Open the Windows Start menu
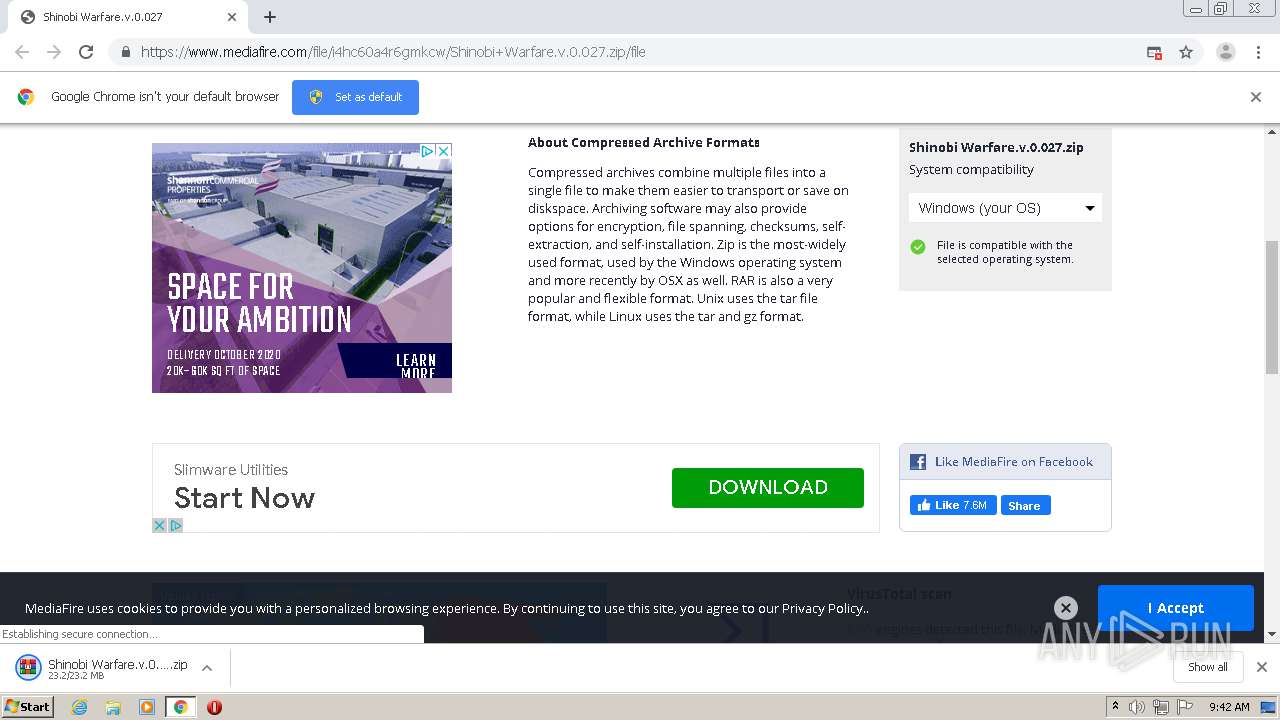The width and height of the screenshot is (1280, 720). tap(27, 706)
